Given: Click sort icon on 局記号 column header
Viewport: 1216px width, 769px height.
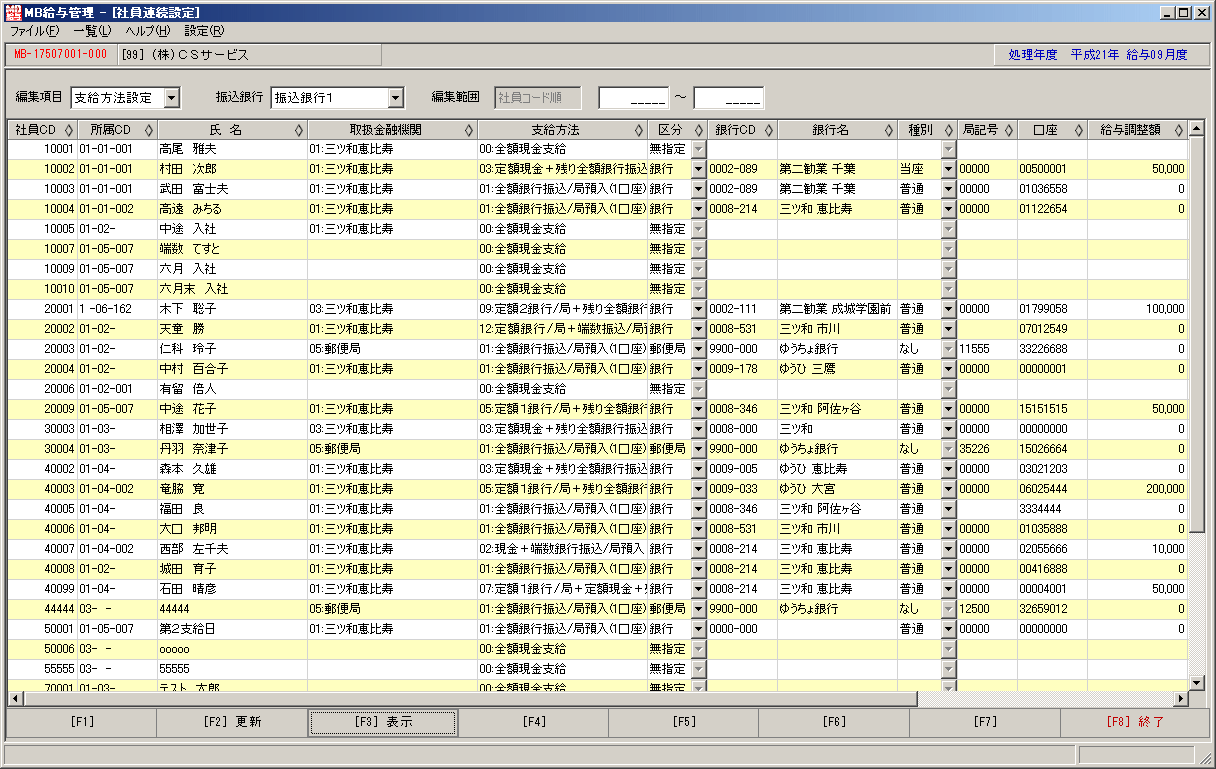Looking at the screenshot, I should point(1009,130).
